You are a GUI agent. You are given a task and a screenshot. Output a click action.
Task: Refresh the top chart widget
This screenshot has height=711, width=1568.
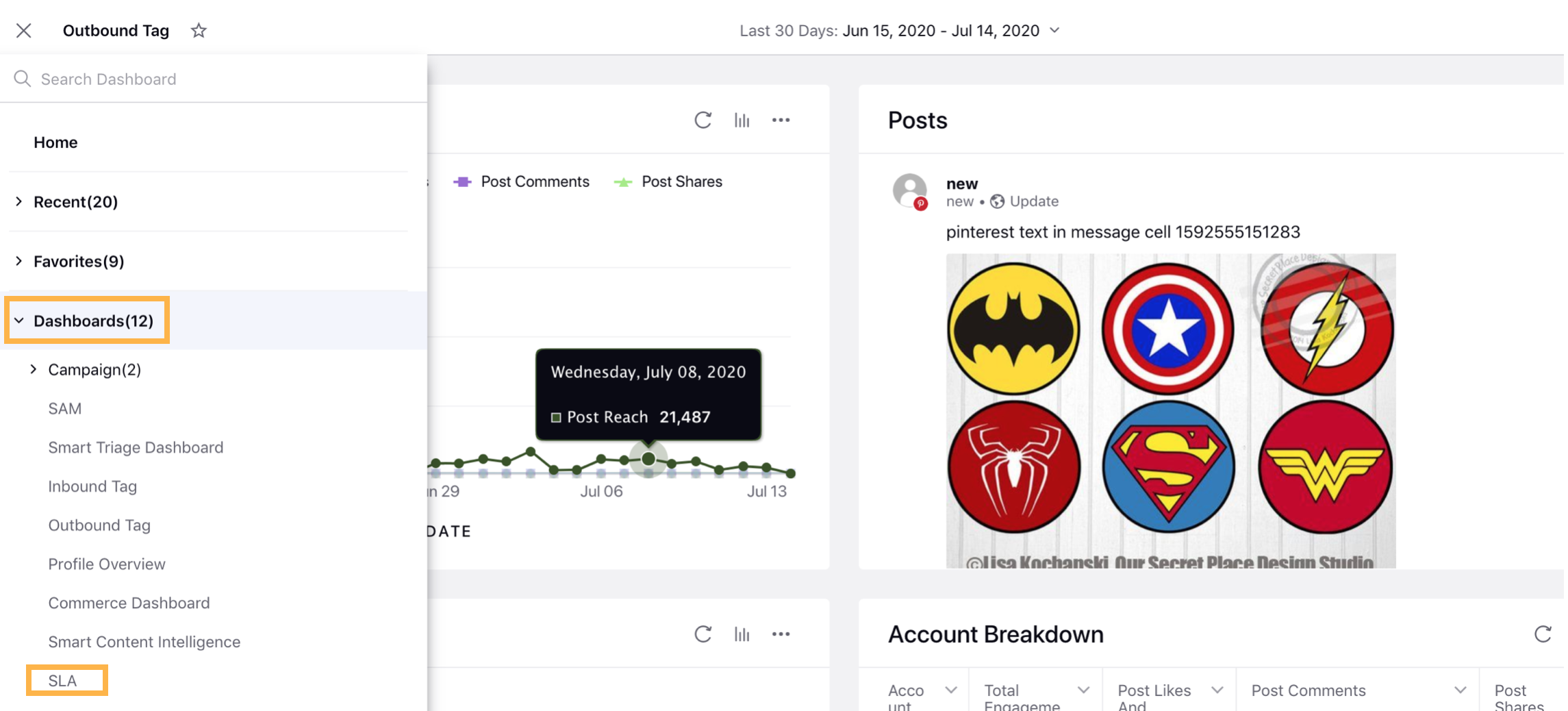tap(703, 120)
